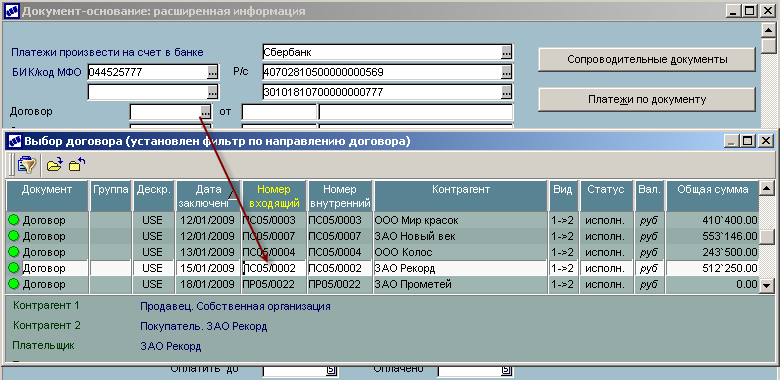Click green status circle of ЗАО Новый век row

point(14,236)
